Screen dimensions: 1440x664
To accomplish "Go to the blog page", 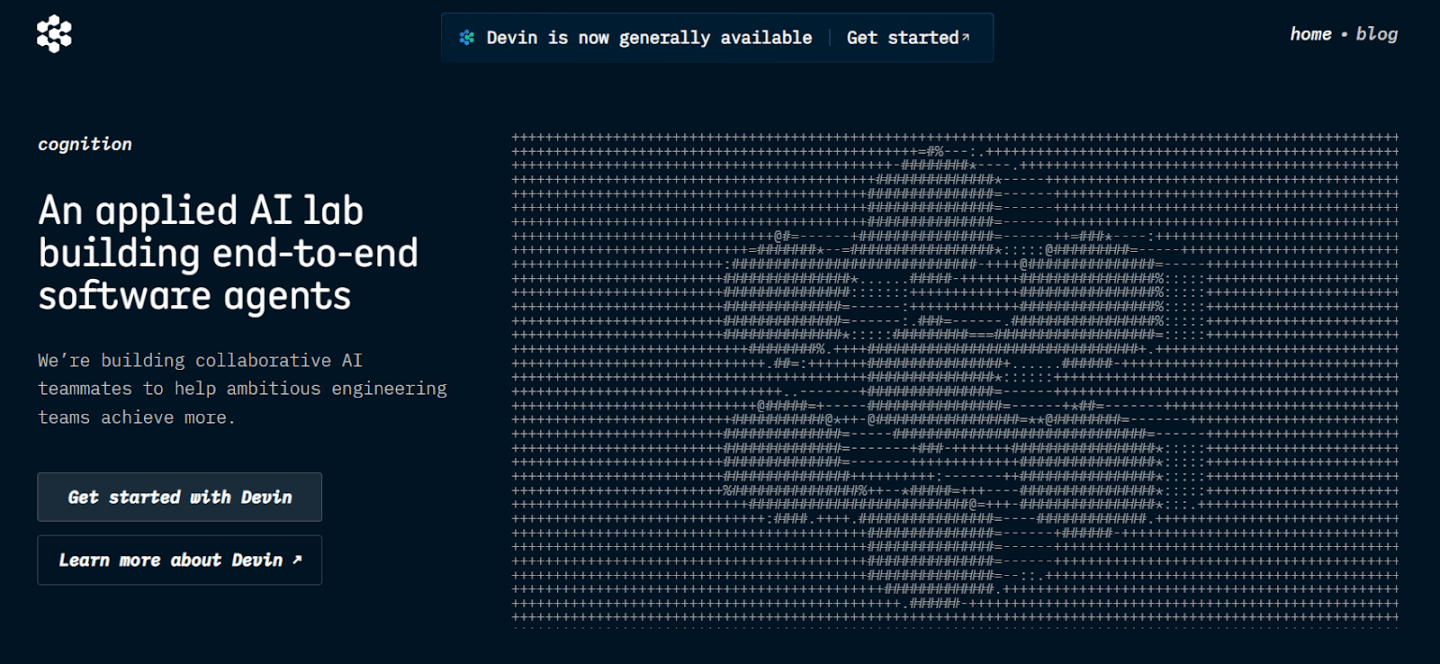I will pyautogui.click(x=1377, y=34).
